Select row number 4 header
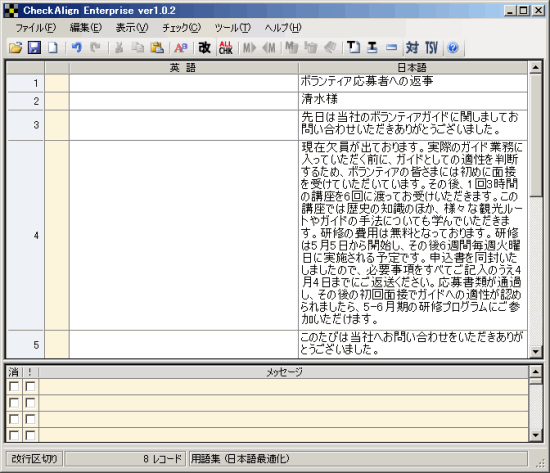This screenshot has height=473, width=550. (x=26, y=235)
